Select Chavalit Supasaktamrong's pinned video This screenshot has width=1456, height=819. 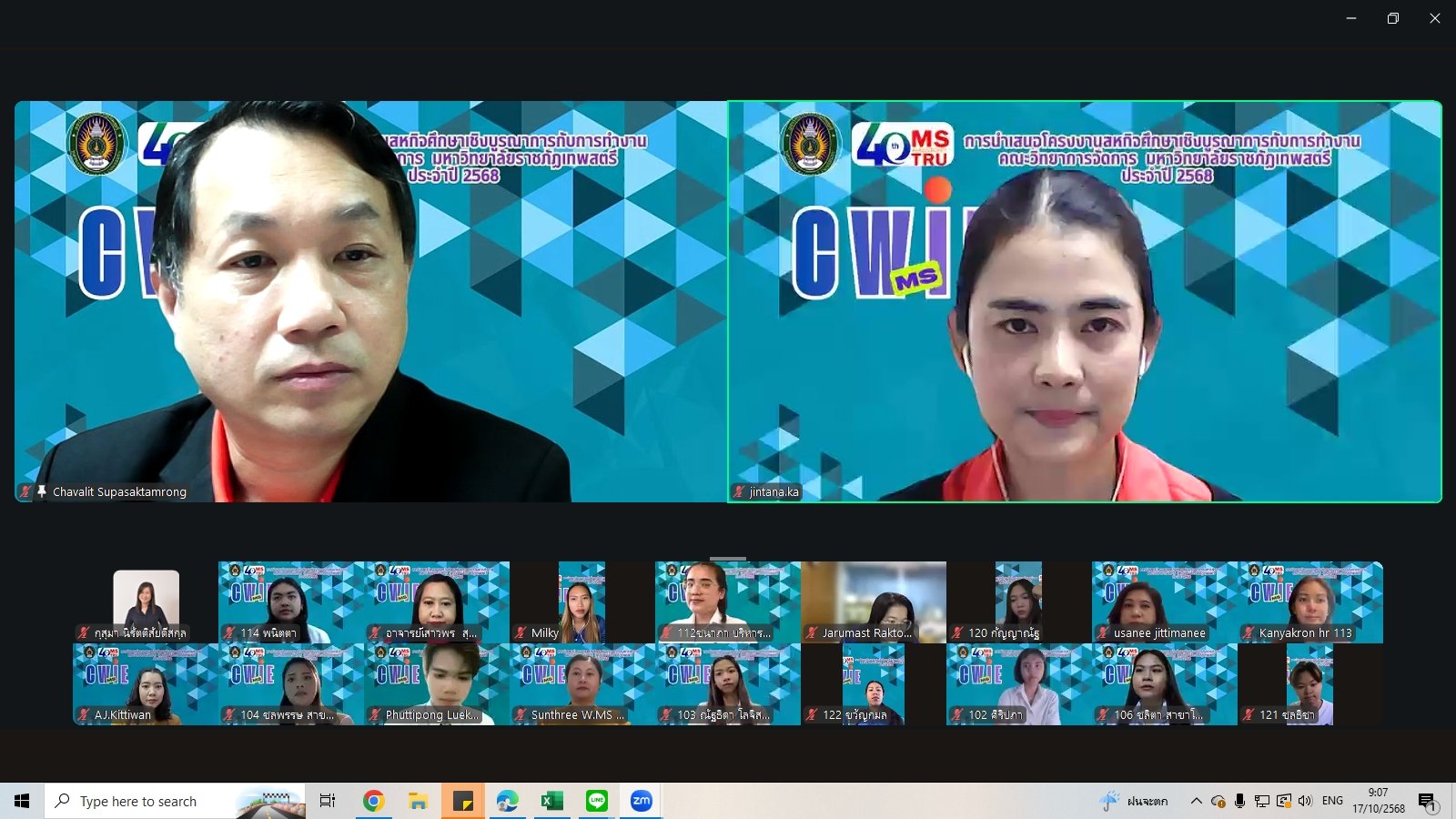pyautogui.click(x=370, y=301)
